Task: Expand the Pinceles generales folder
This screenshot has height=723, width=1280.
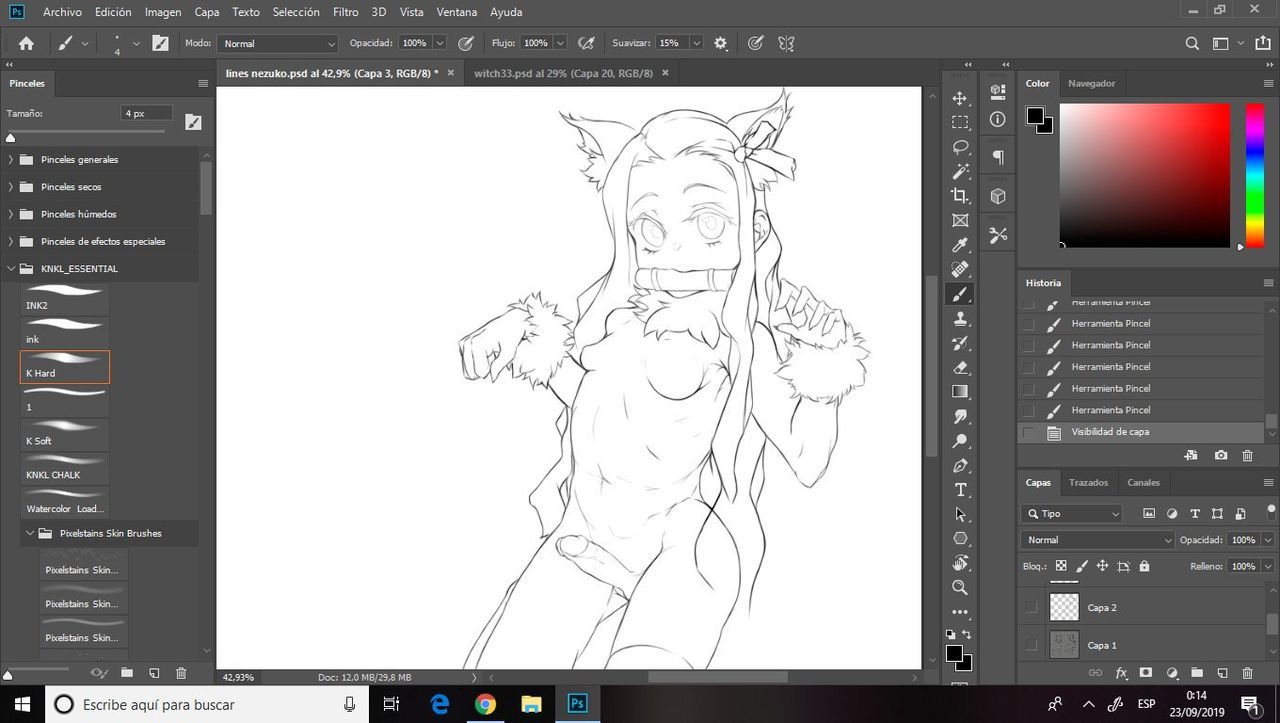Action: click(11, 160)
